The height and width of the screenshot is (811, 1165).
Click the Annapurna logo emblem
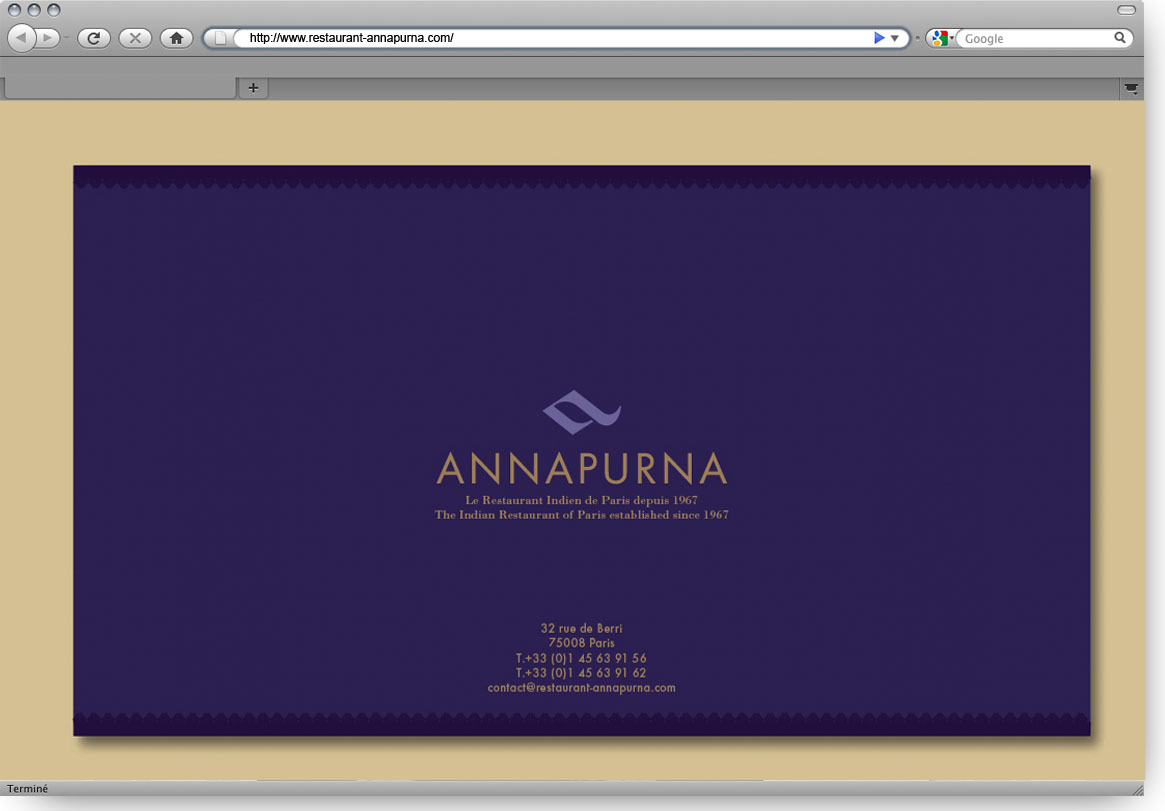pos(582,412)
